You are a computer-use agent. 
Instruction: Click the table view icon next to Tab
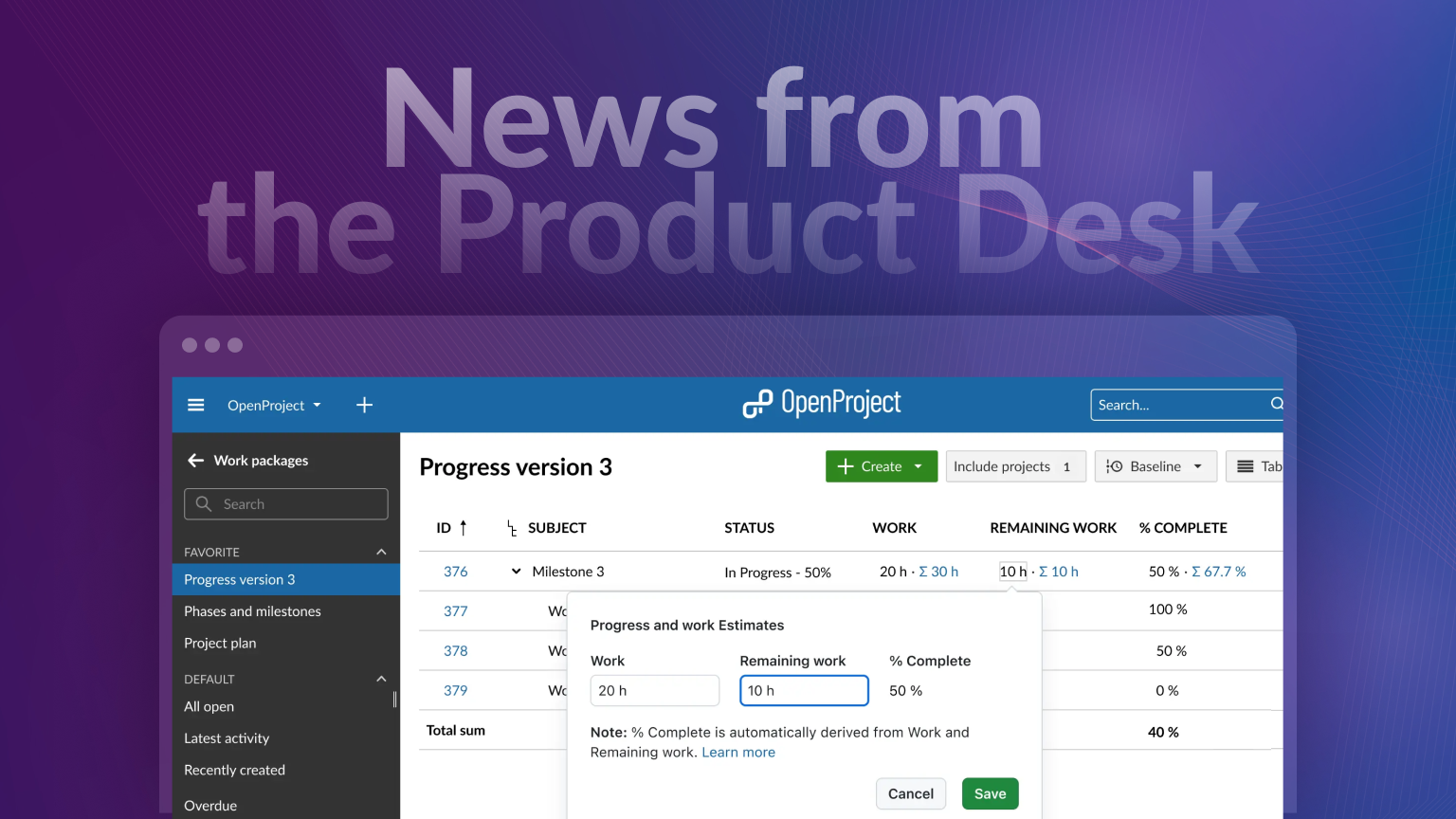[1247, 465]
